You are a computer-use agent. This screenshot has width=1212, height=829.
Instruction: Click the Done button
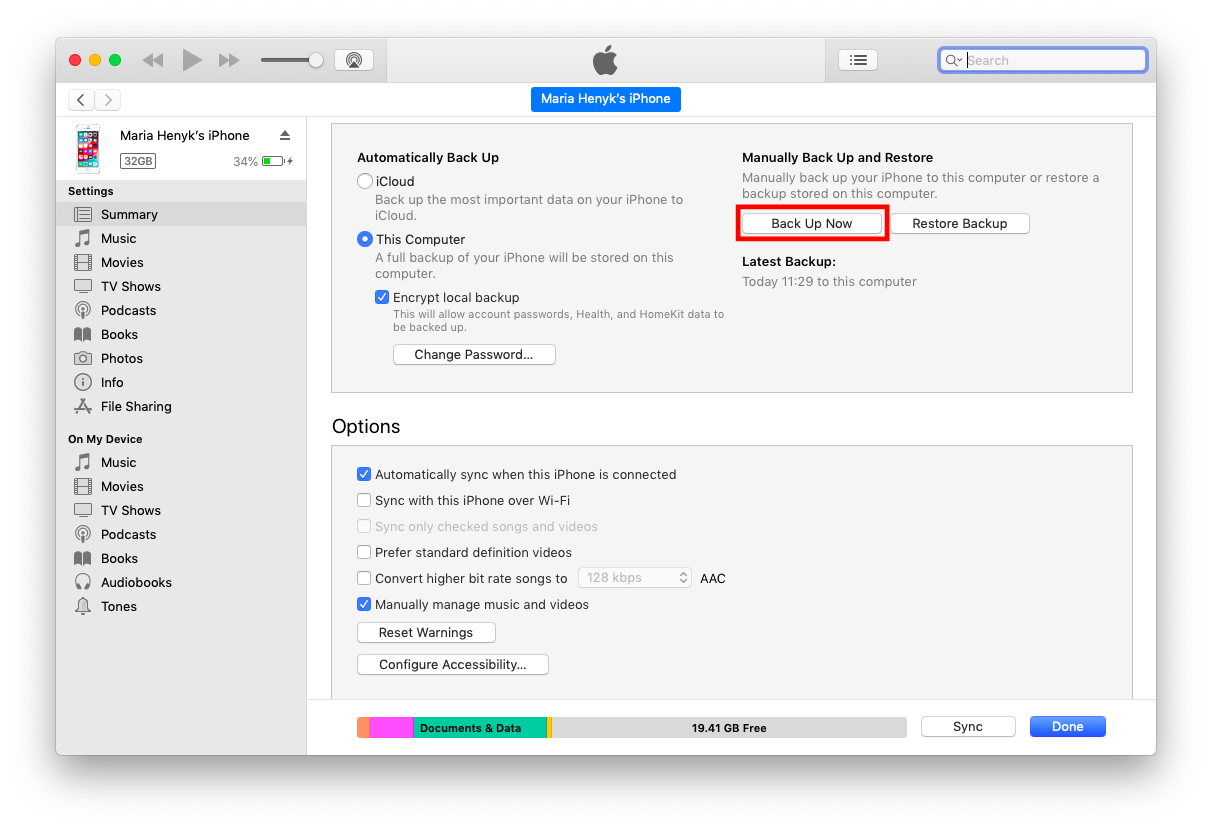coord(1068,727)
